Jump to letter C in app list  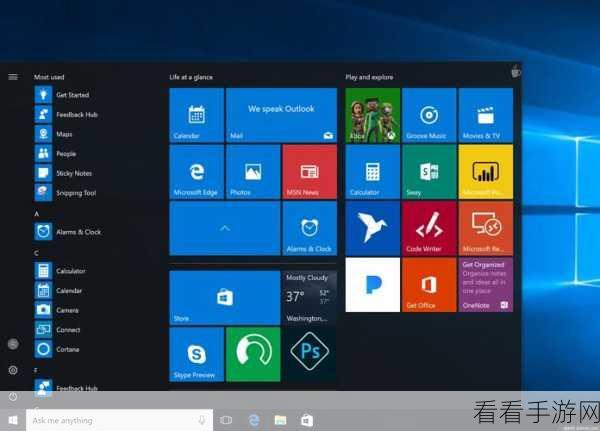point(36,253)
